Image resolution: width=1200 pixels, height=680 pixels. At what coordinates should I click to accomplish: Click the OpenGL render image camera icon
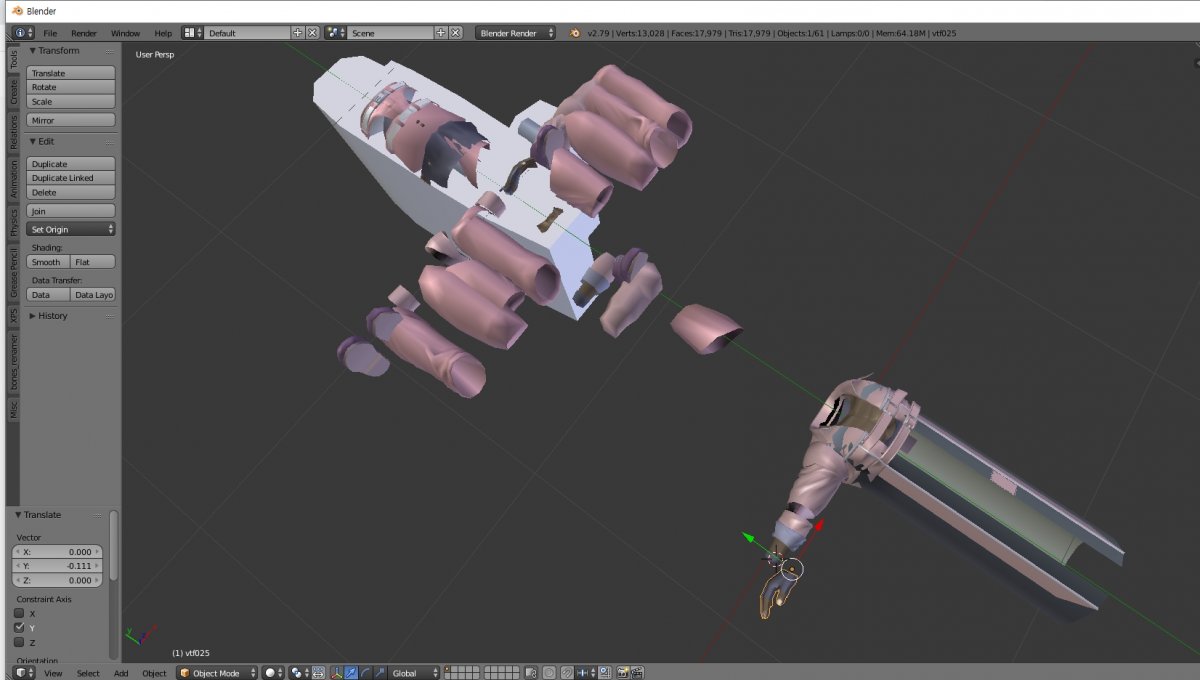[621, 673]
